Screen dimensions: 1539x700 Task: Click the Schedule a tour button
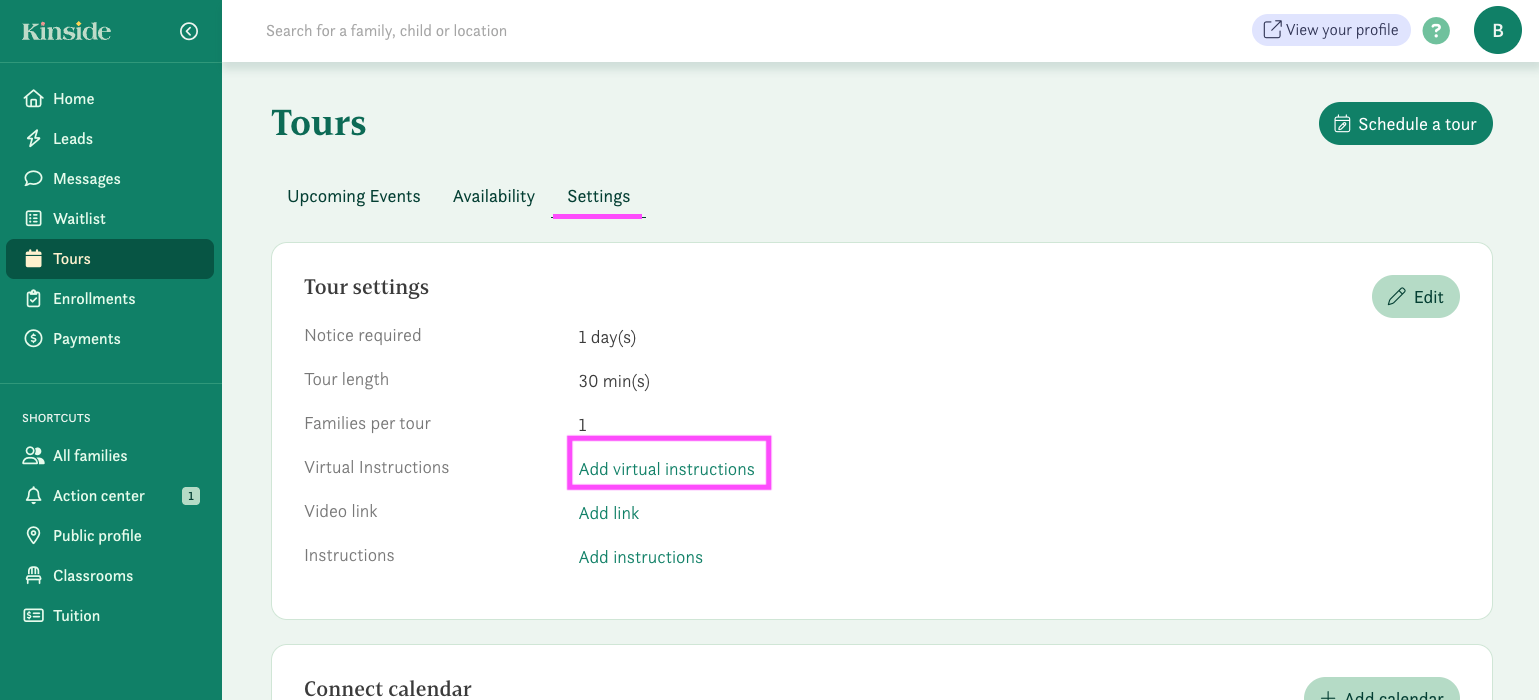pos(1405,123)
